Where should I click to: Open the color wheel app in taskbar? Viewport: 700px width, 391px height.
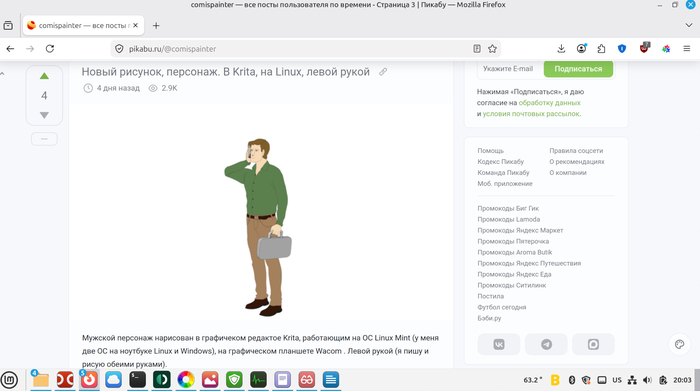click(186, 380)
